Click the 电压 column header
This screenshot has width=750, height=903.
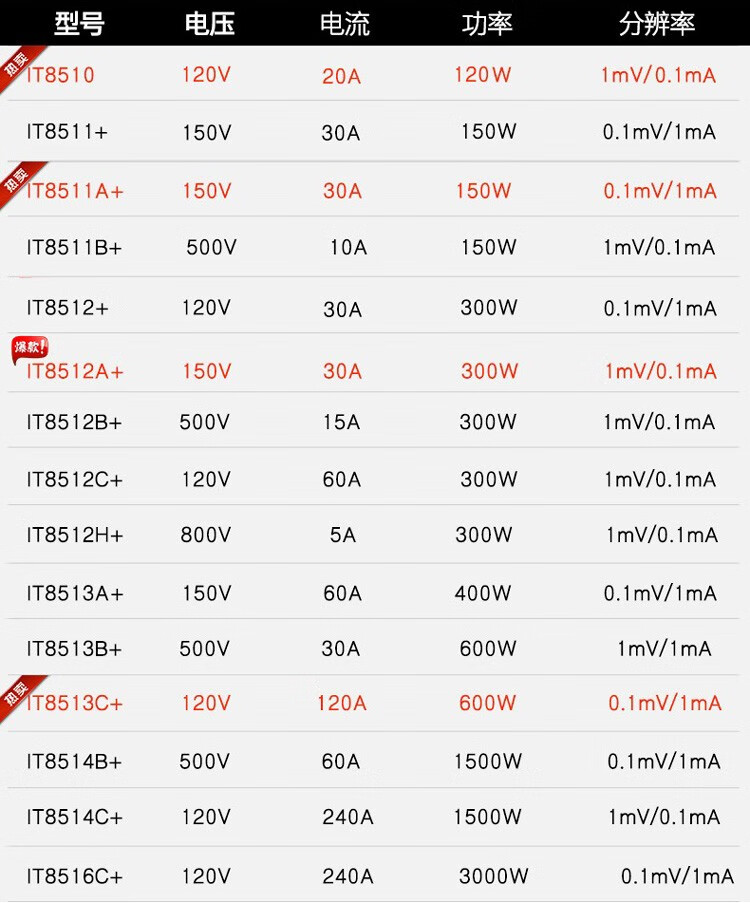click(209, 24)
